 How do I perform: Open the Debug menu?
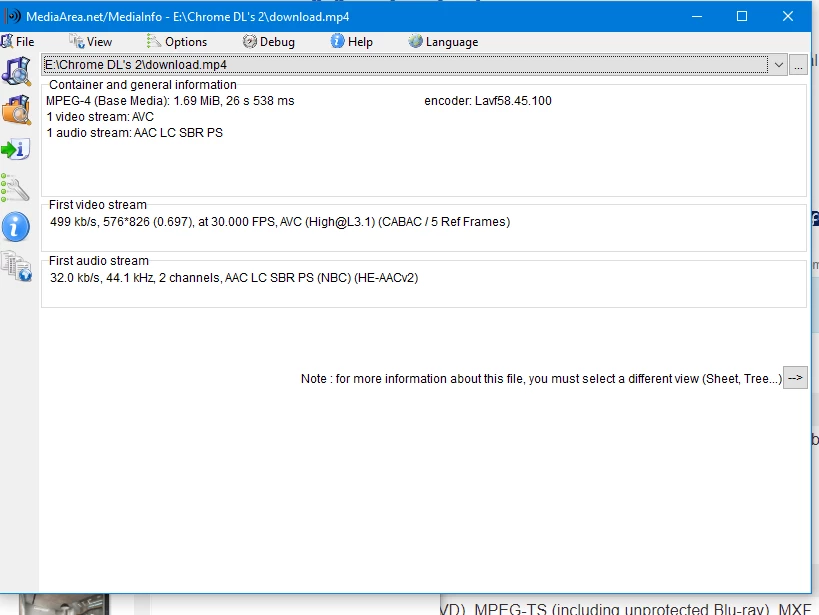click(x=269, y=42)
